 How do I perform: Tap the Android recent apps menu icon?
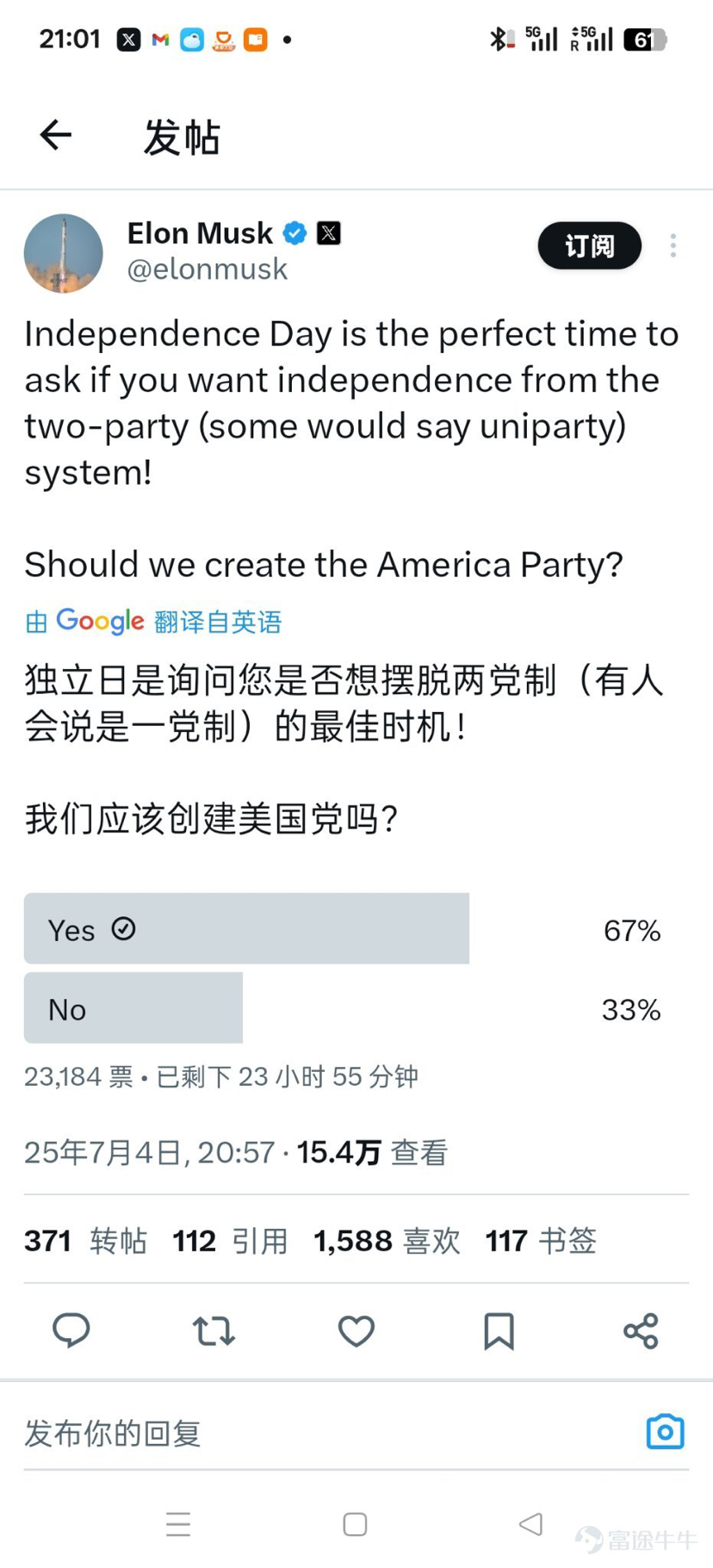tap(178, 1524)
